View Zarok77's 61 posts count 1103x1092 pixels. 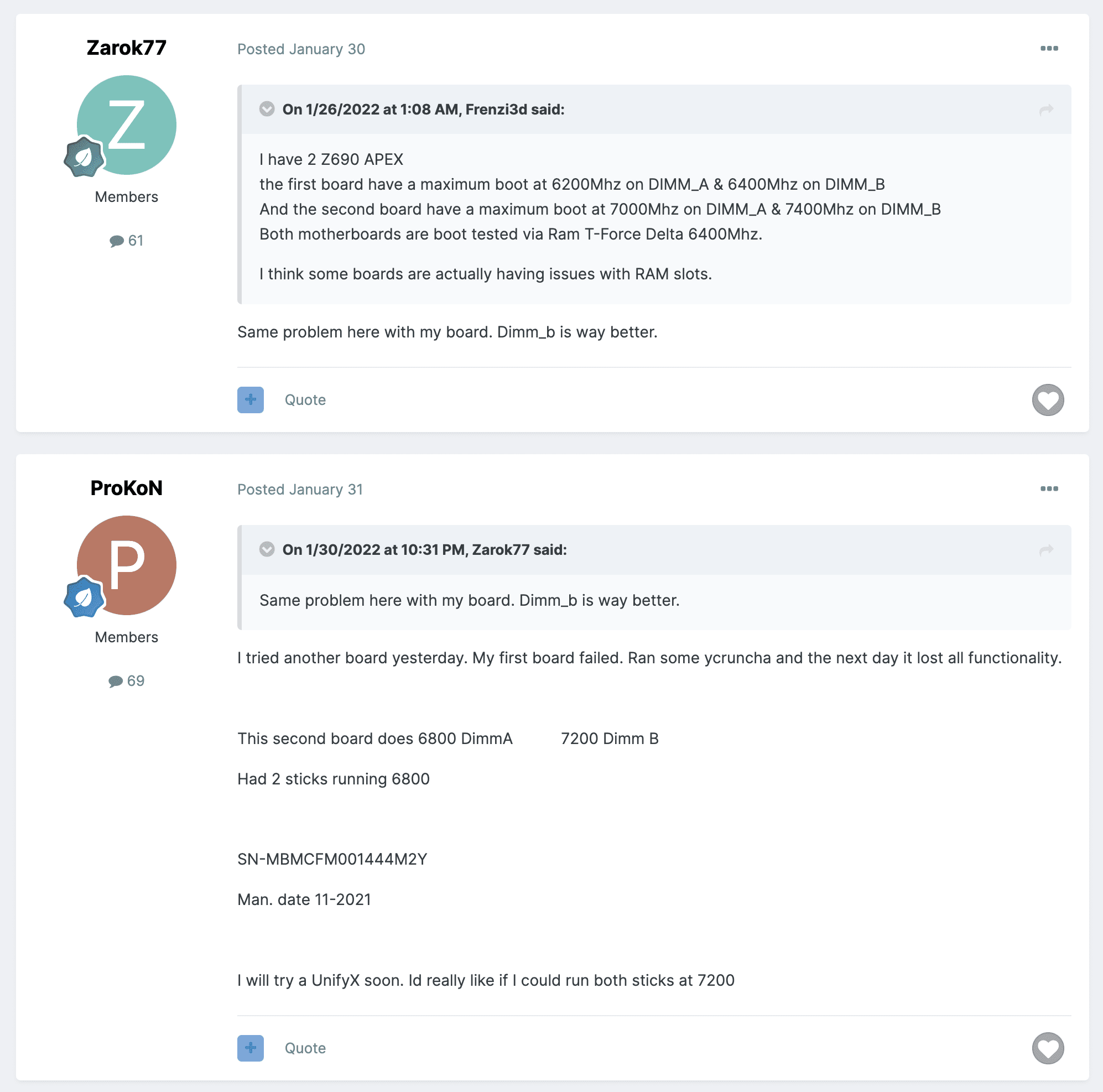pos(127,240)
